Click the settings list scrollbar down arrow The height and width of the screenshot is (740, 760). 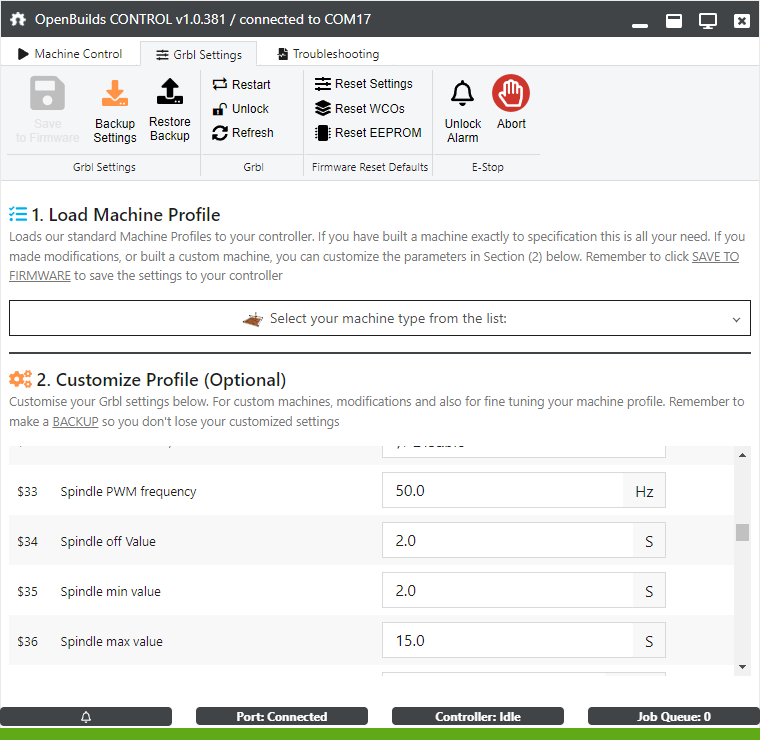point(742,666)
